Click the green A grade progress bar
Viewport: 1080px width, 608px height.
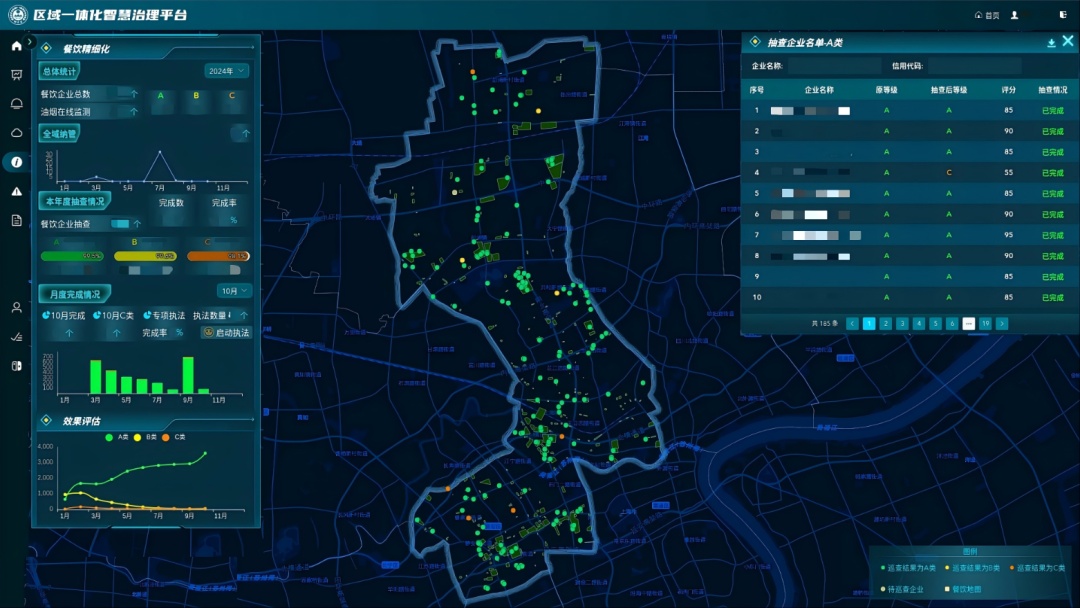pyautogui.click(x=73, y=256)
